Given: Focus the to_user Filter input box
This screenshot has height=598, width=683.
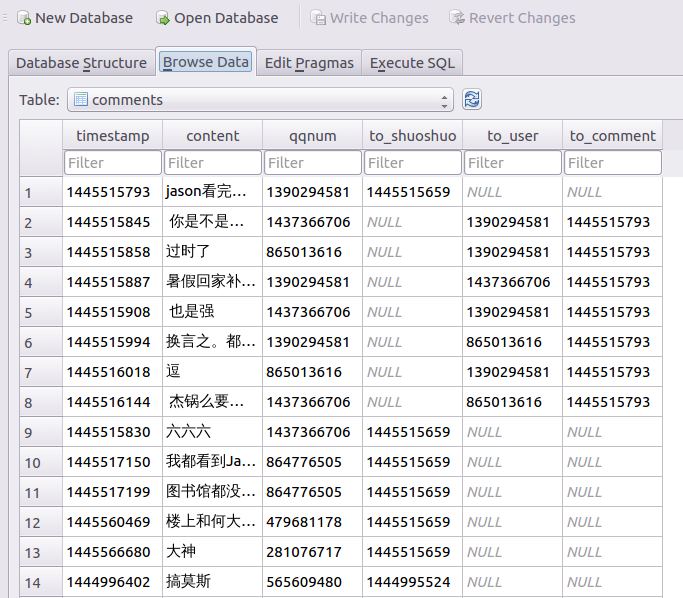Looking at the screenshot, I should 512,162.
